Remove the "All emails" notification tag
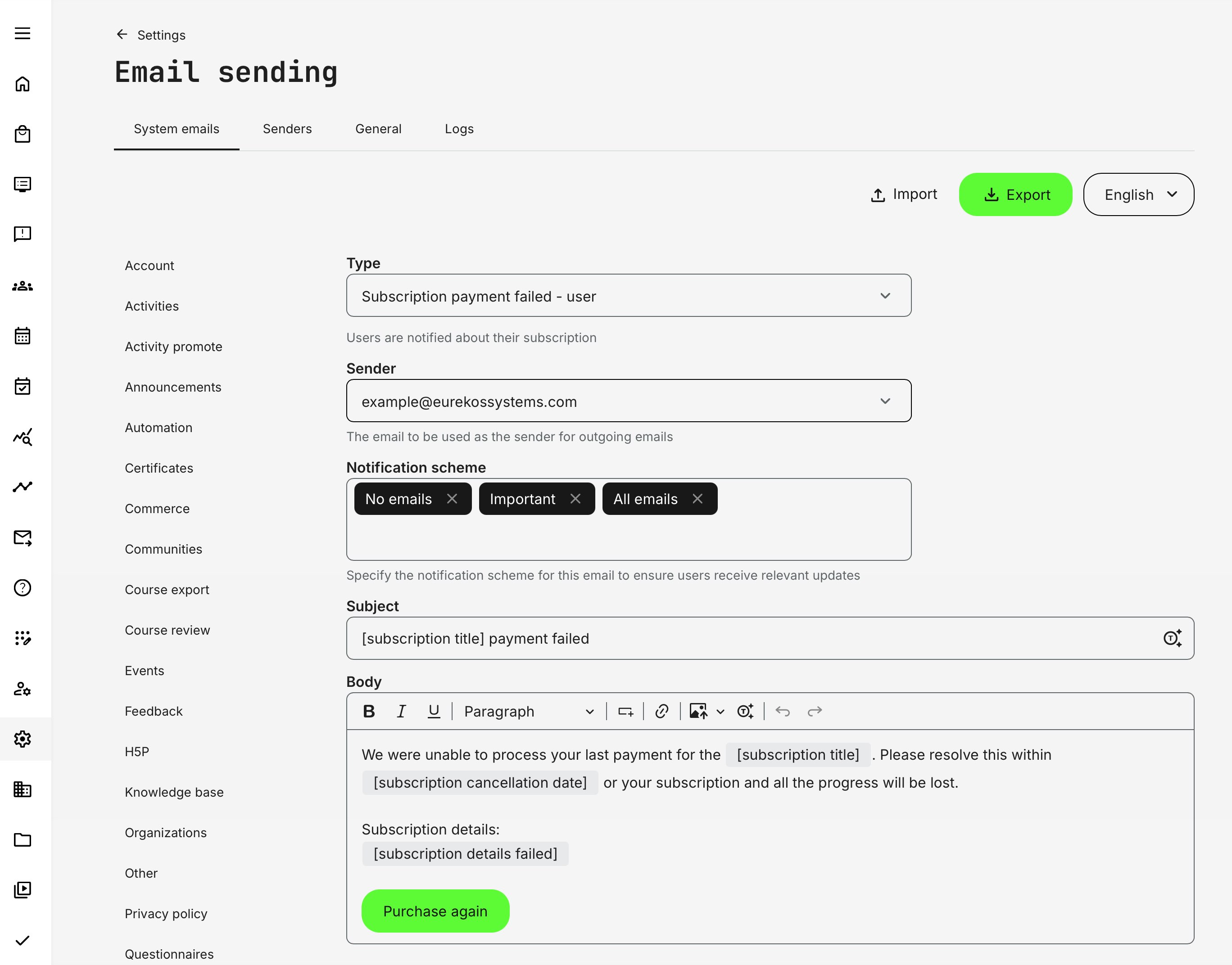 698,499
